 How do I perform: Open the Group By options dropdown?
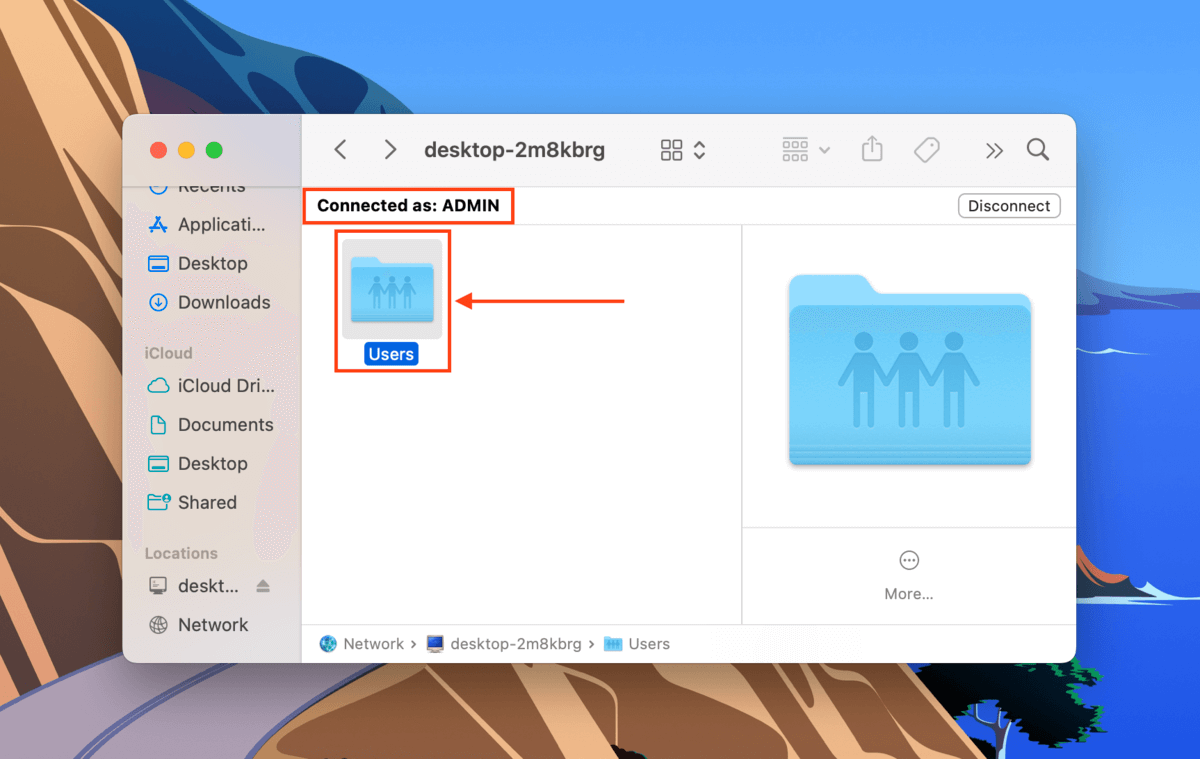tap(806, 150)
